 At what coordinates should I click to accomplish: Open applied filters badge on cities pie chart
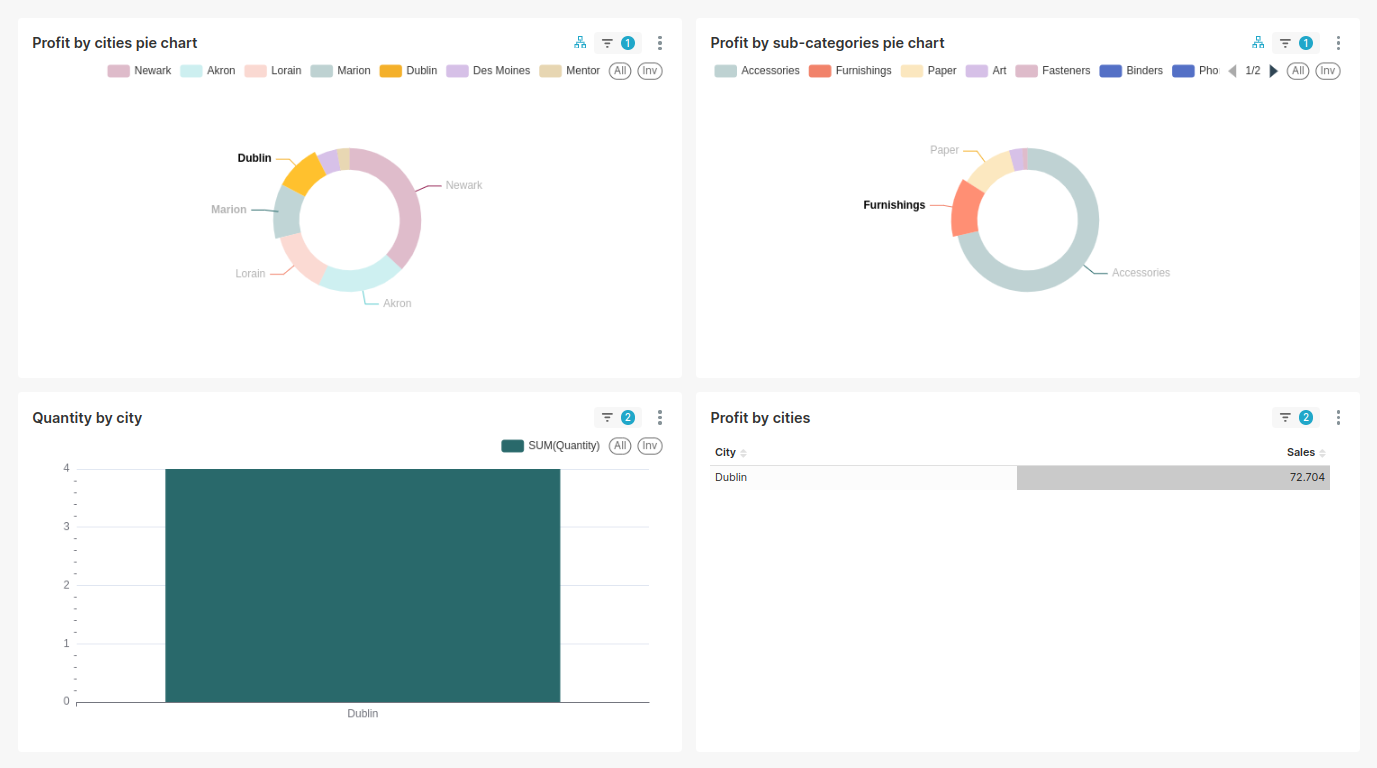618,43
